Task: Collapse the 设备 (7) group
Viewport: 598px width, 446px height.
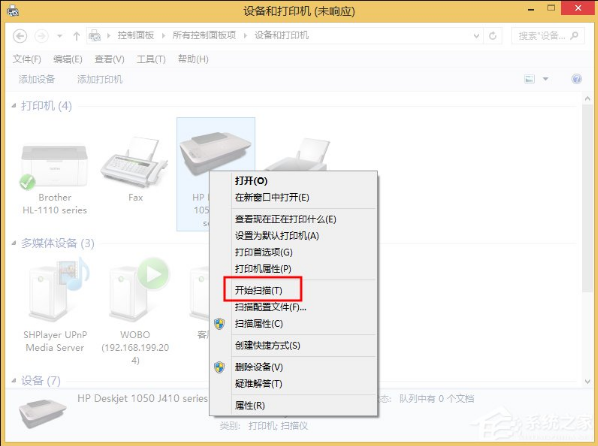Action: click(14, 380)
